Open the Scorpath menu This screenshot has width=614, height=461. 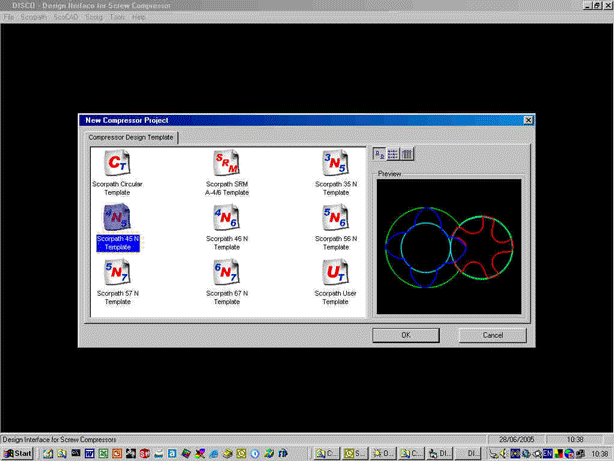click(x=33, y=17)
